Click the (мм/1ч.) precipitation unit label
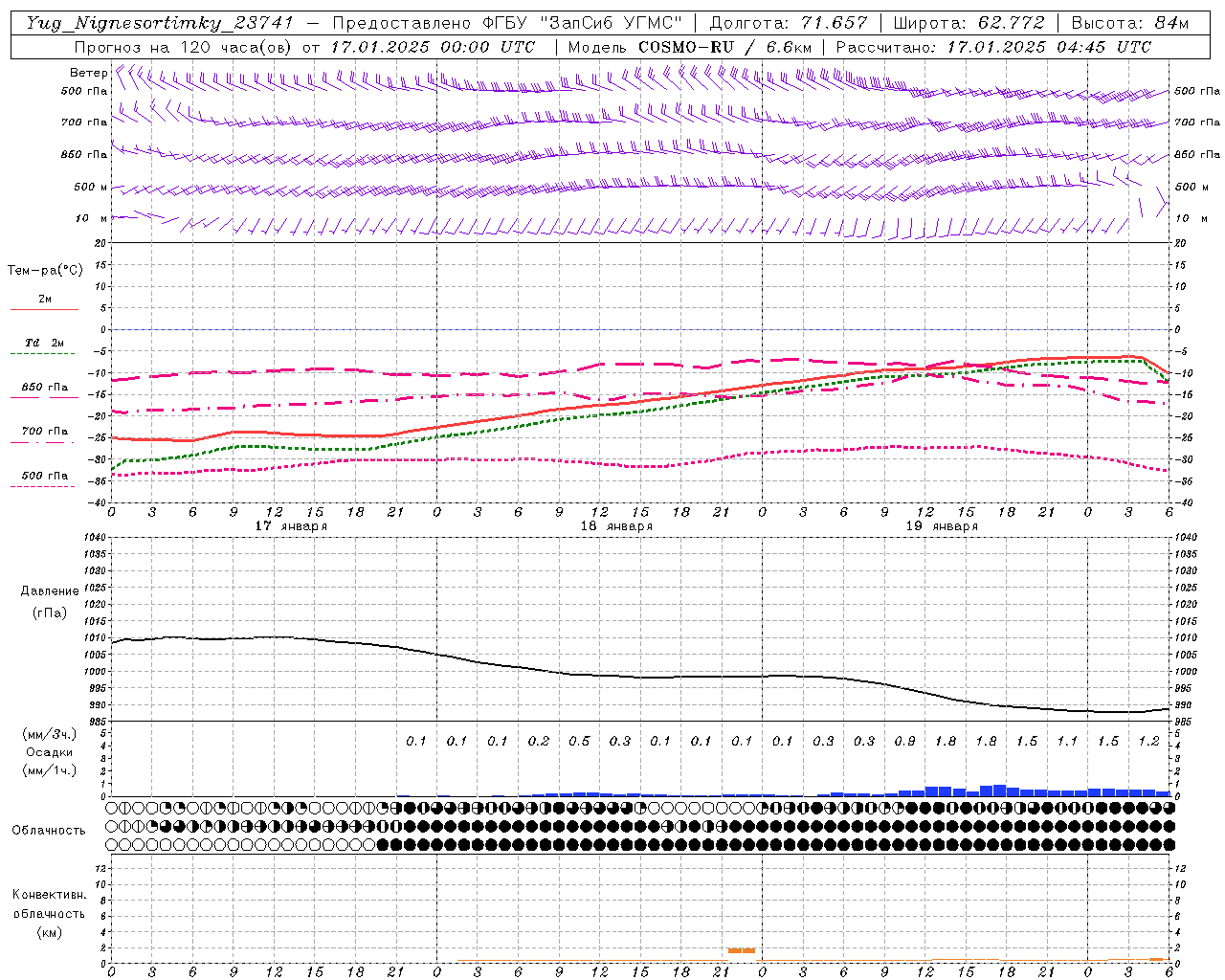The width and height of the screenshot is (1225, 980). pyautogui.click(x=50, y=770)
